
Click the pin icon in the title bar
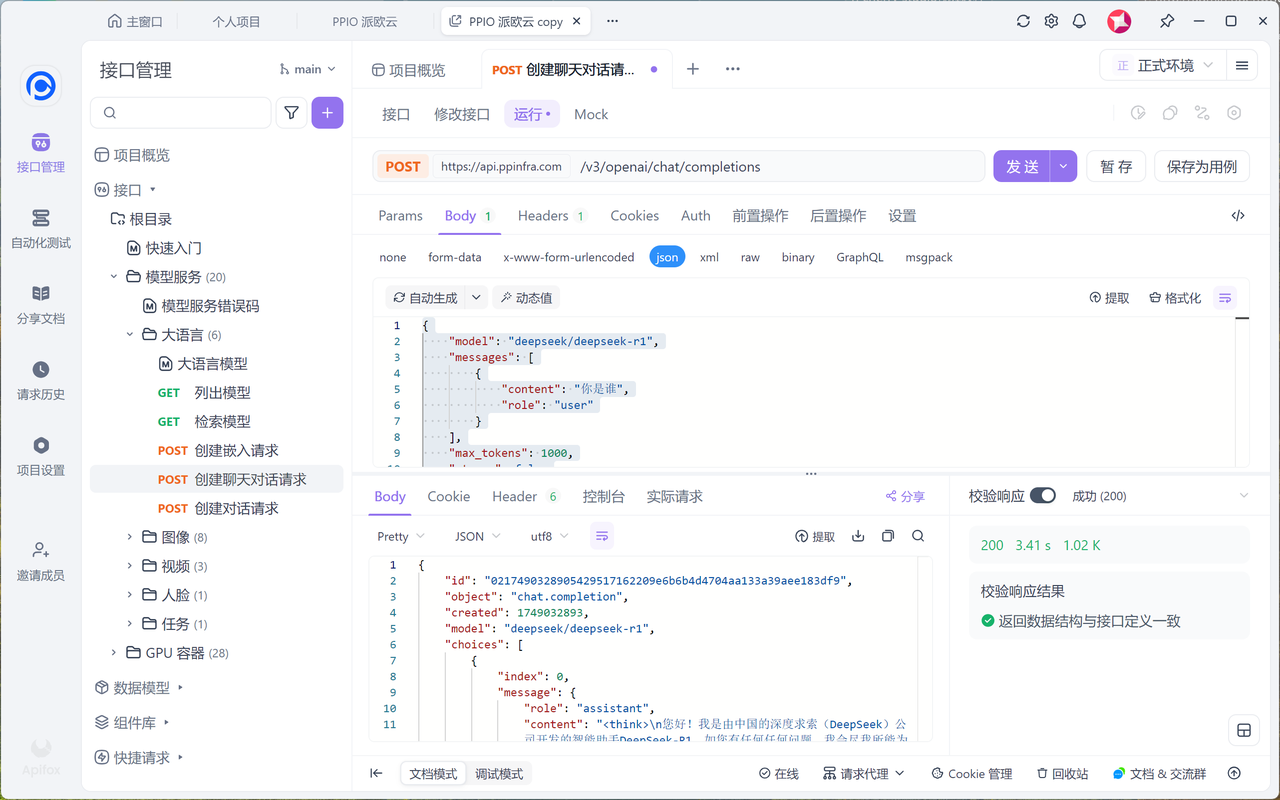pyautogui.click(x=1167, y=21)
